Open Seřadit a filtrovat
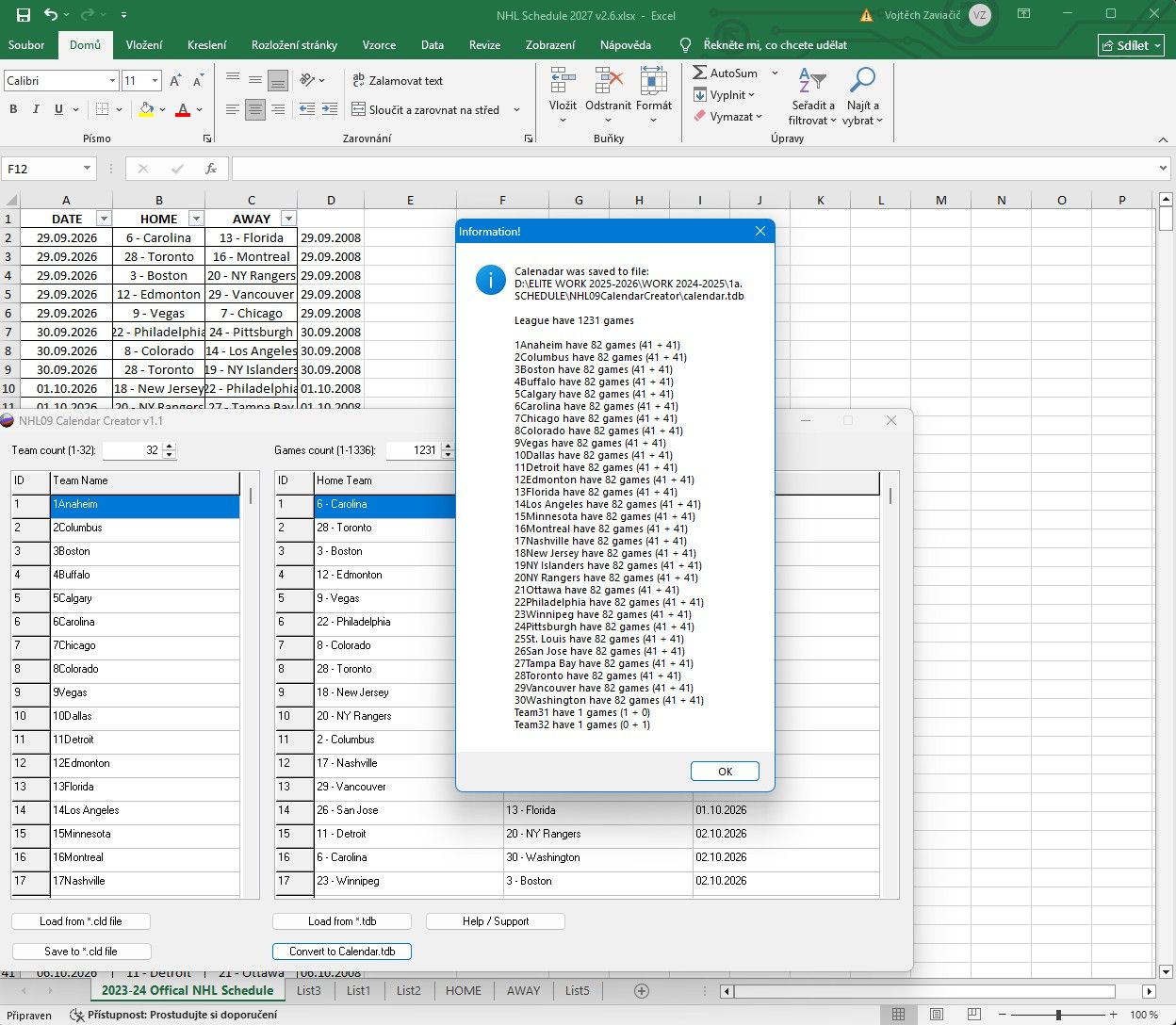This screenshot has height=1025, width=1176. pos(812,94)
